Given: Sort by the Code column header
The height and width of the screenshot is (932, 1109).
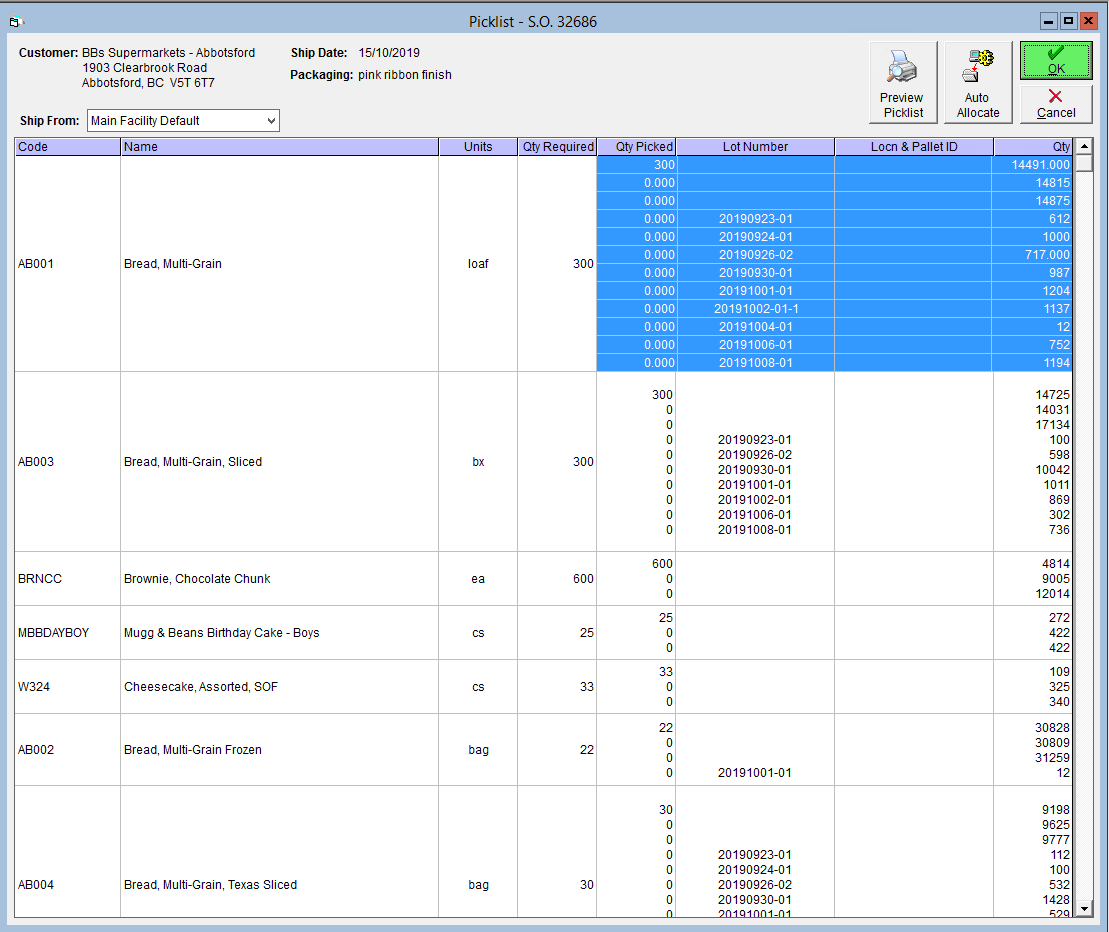Looking at the screenshot, I should click(x=67, y=146).
